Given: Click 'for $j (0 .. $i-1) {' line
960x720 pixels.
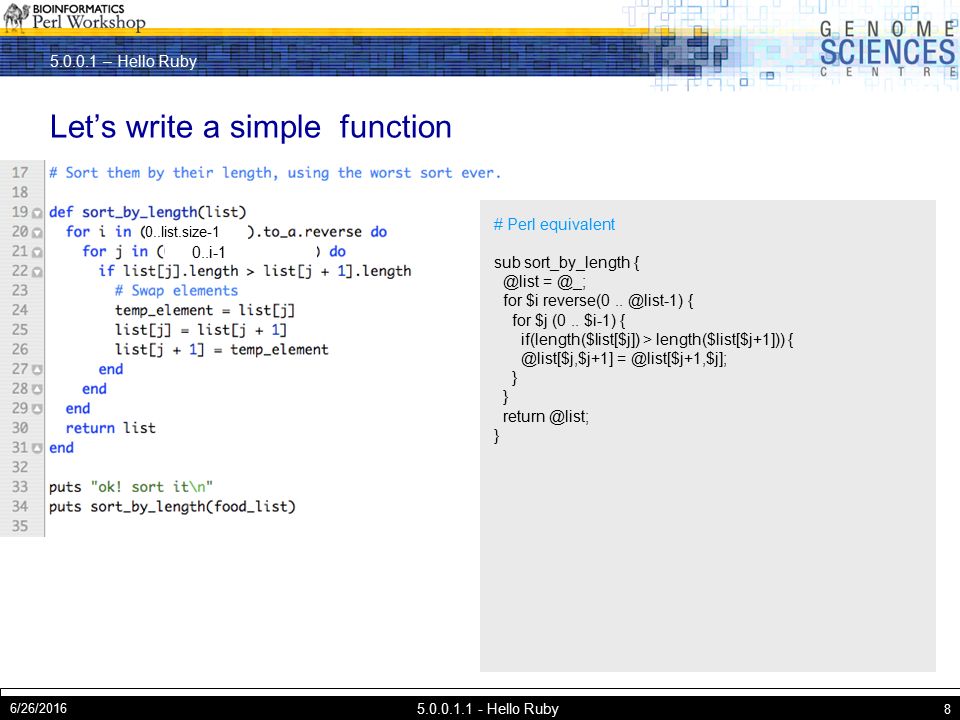Looking at the screenshot, I should click(x=569, y=320).
